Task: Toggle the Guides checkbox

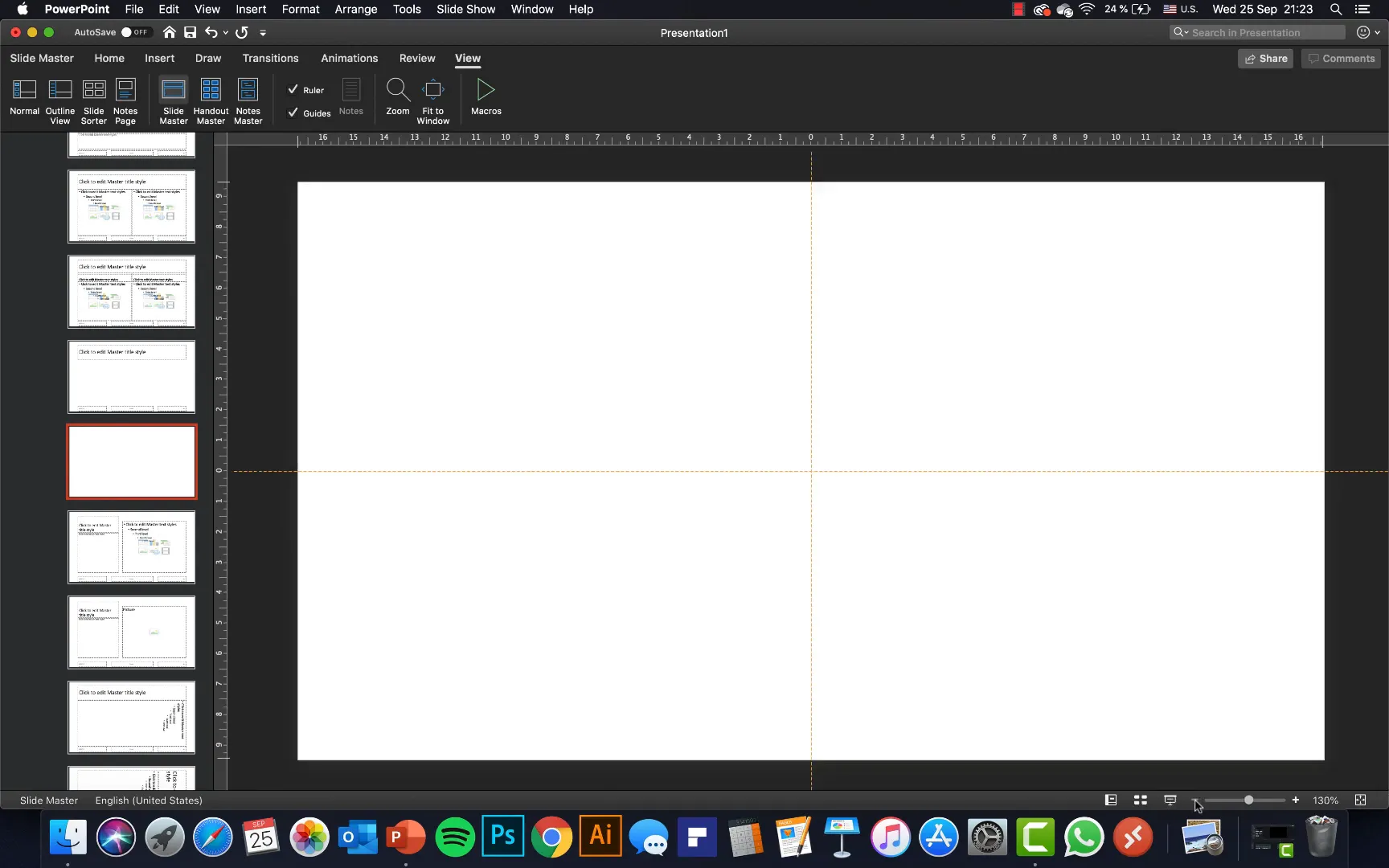Action: (x=309, y=113)
